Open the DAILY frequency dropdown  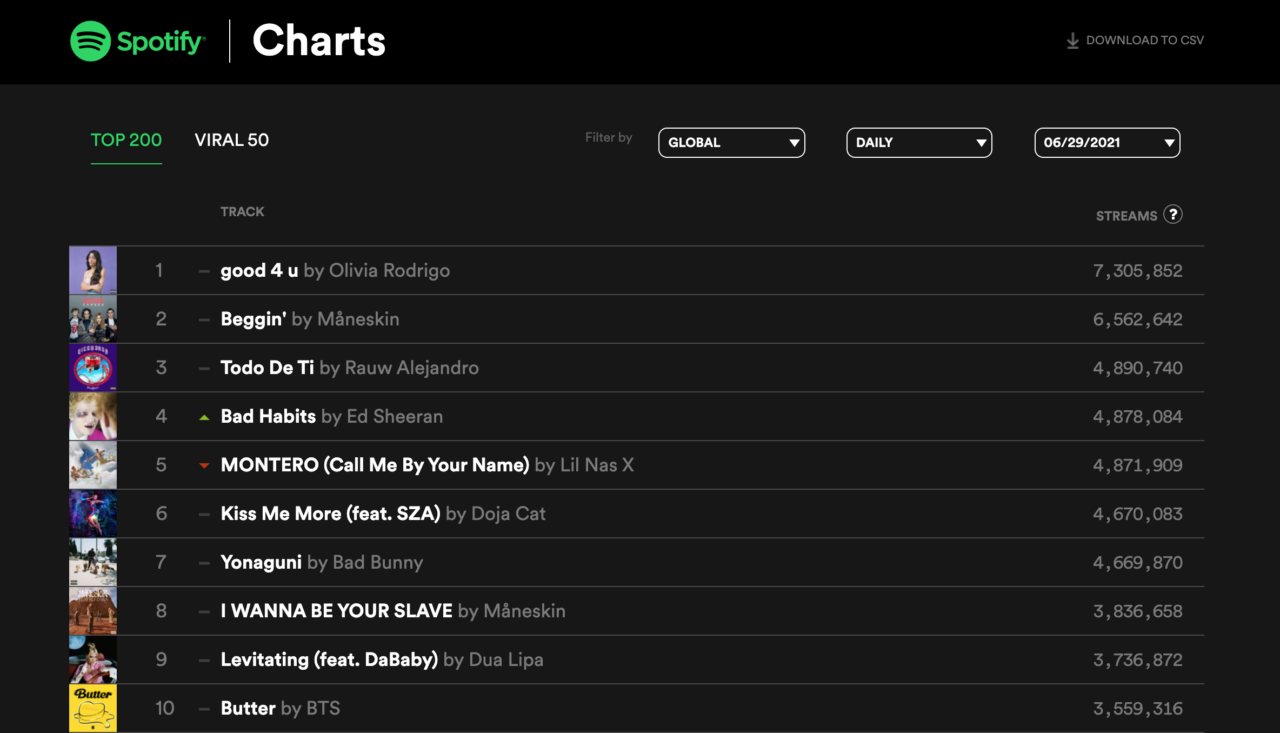click(919, 142)
